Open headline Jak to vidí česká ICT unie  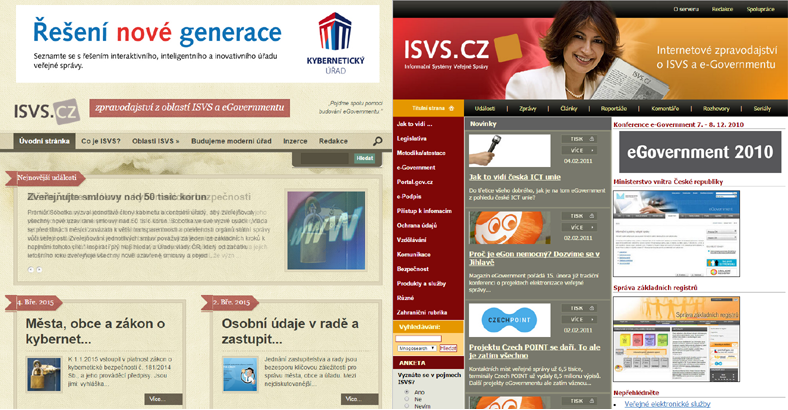click(x=515, y=177)
